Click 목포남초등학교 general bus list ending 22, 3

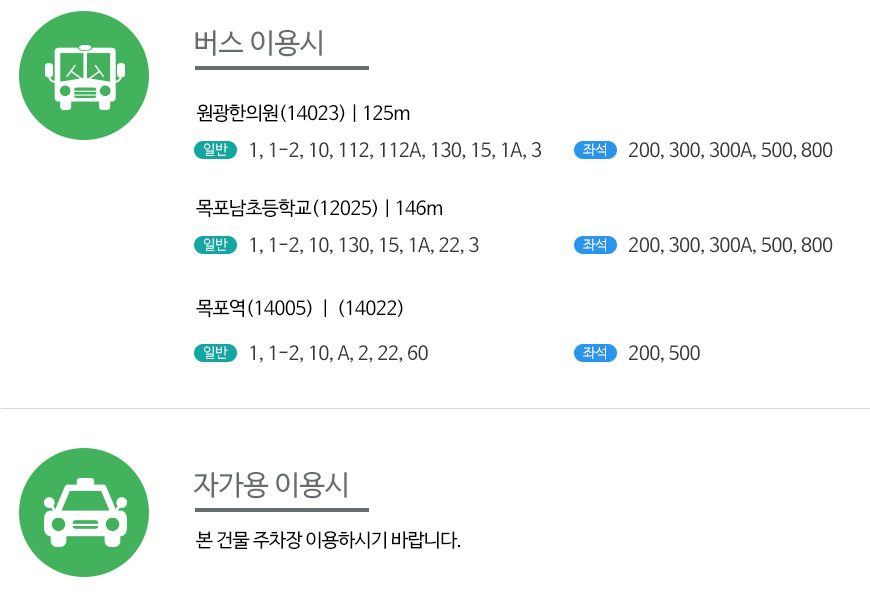tap(364, 245)
